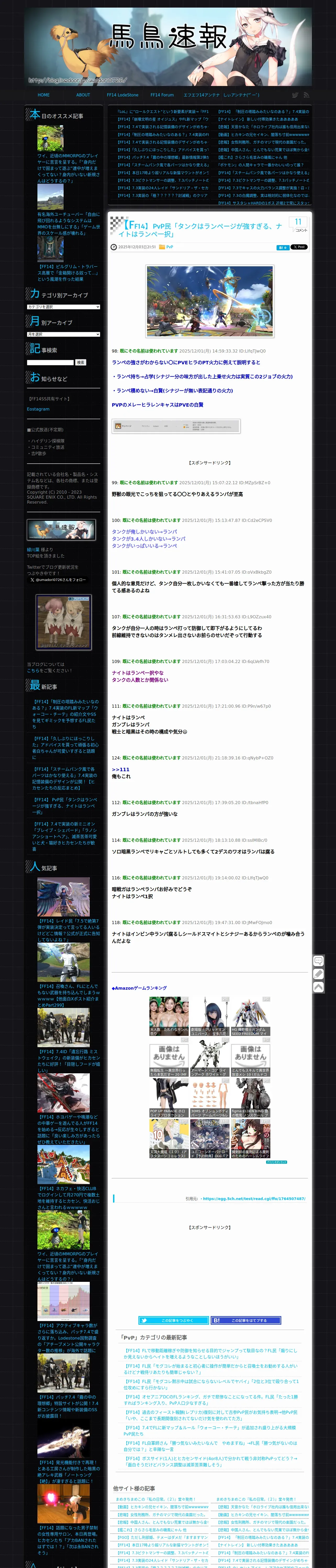Click ◆Amazonゲームランキング heading link
Screen dimensions: 336x1568
click(x=139, y=988)
